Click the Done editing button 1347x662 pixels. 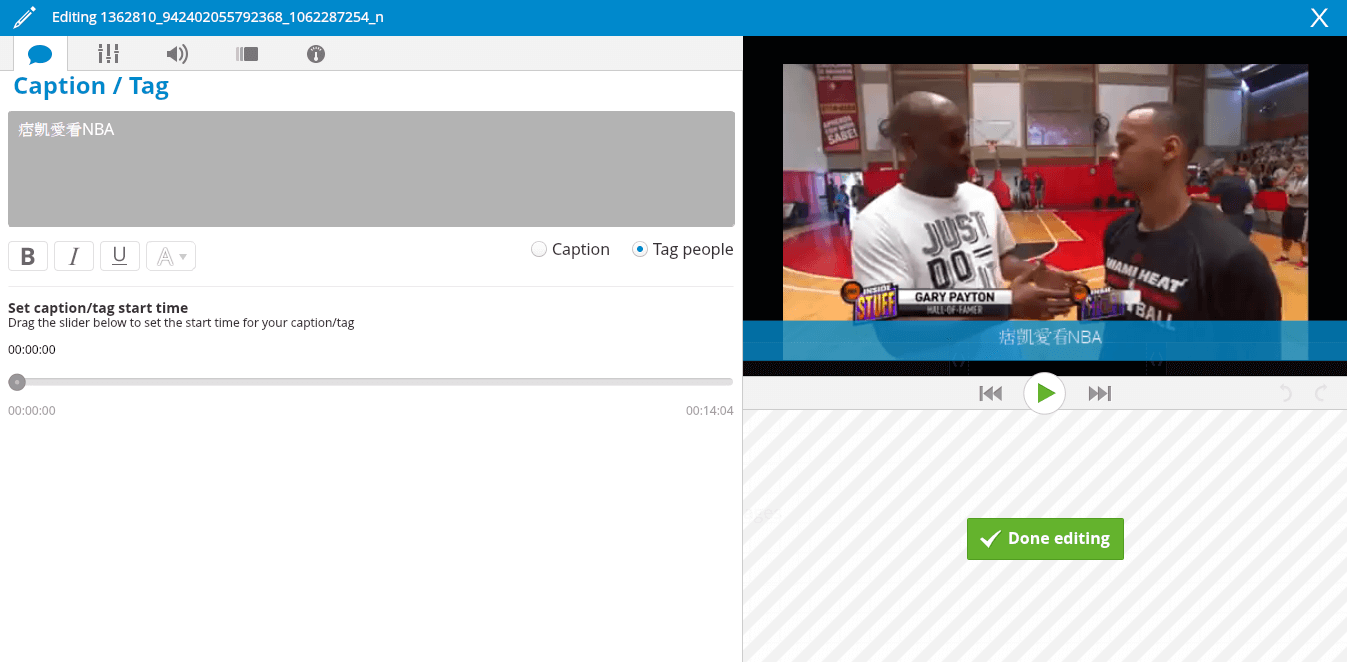tap(1045, 539)
